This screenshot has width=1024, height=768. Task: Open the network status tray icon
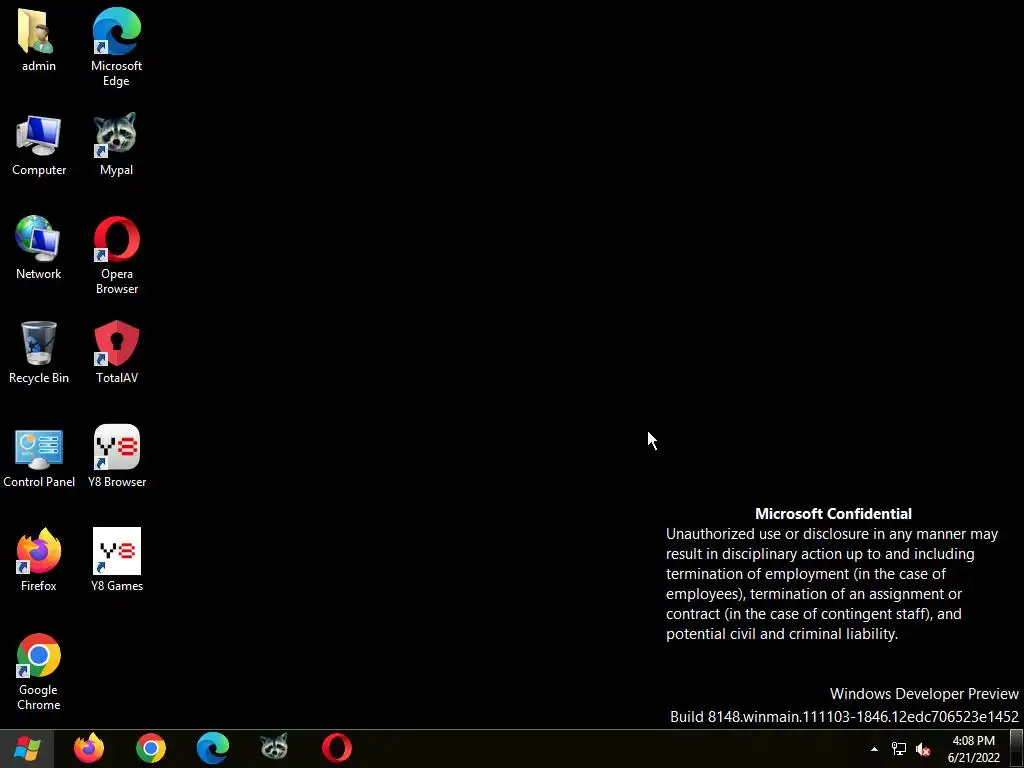tap(899, 749)
